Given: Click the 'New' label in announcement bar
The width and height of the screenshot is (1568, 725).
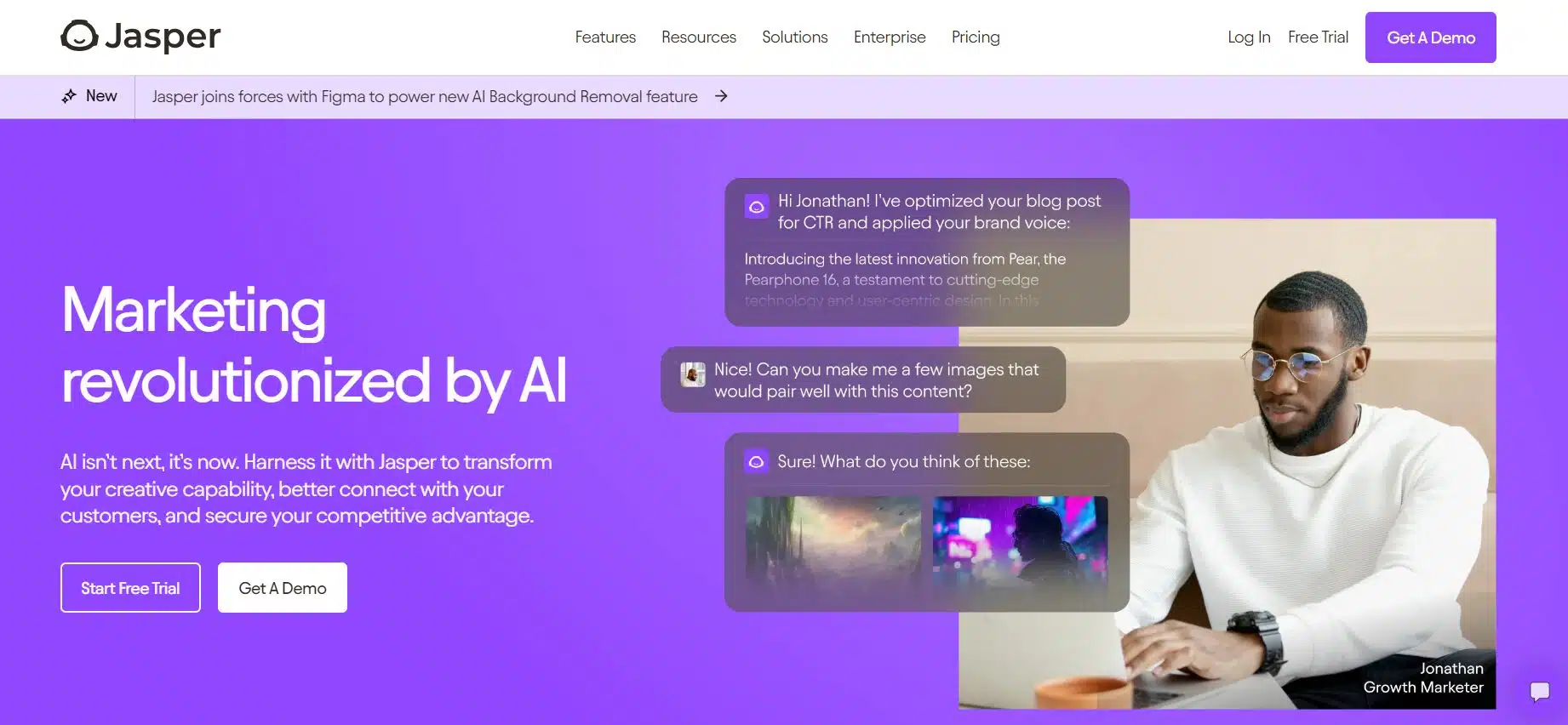Looking at the screenshot, I should [101, 96].
